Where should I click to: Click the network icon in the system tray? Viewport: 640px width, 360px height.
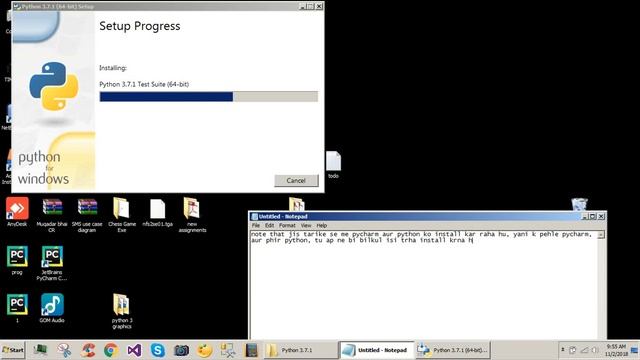(584, 350)
